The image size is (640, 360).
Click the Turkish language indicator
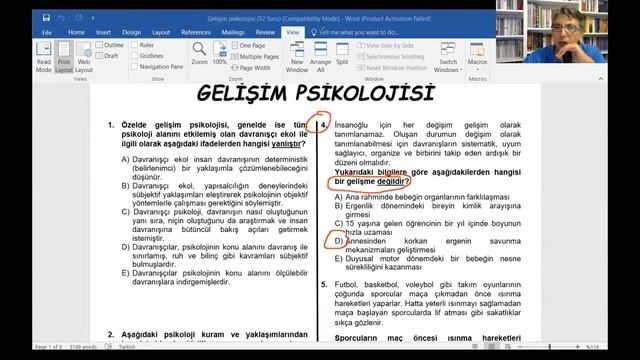(127, 347)
